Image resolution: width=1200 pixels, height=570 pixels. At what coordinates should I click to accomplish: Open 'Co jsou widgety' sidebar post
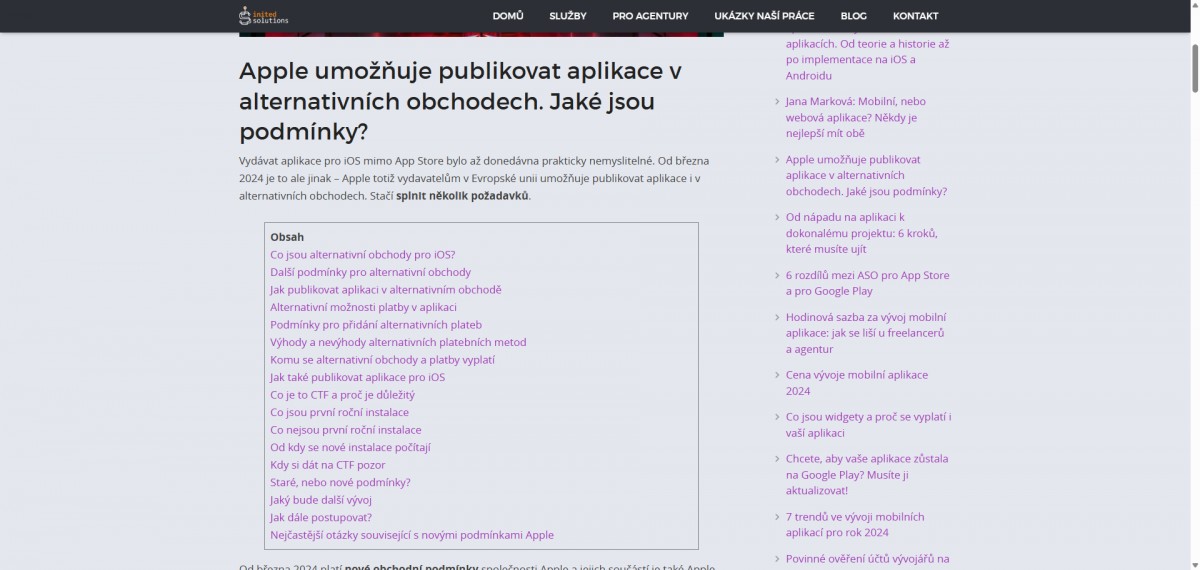[x=868, y=425]
